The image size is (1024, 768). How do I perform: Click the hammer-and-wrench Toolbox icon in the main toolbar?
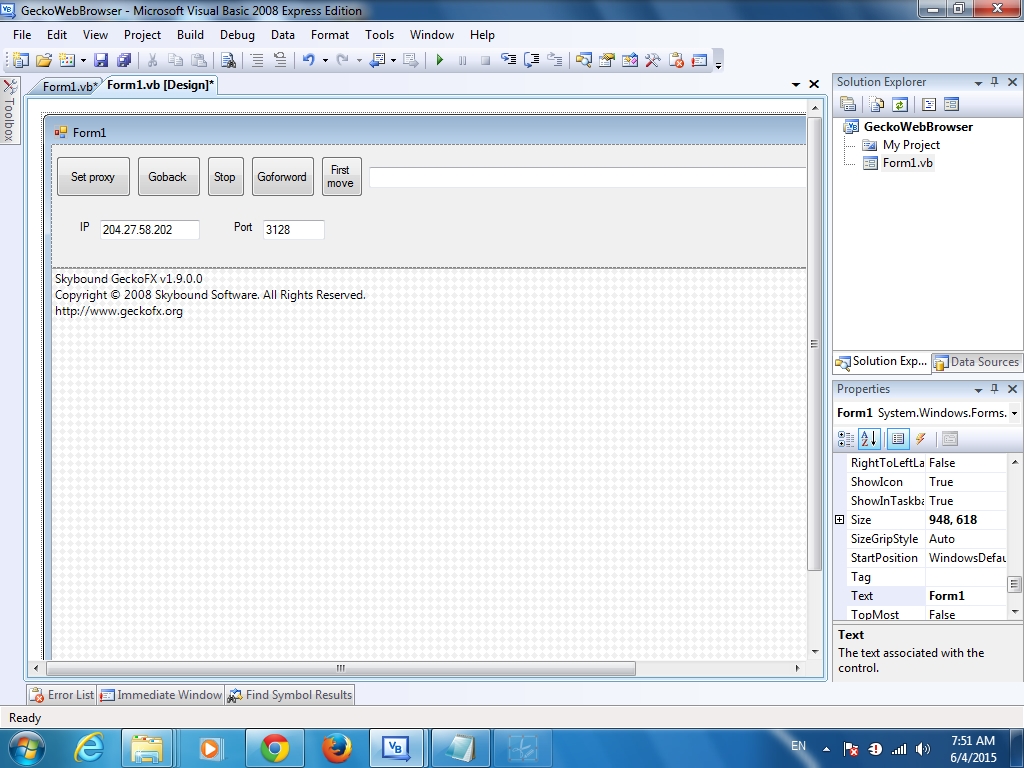point(652,60)
